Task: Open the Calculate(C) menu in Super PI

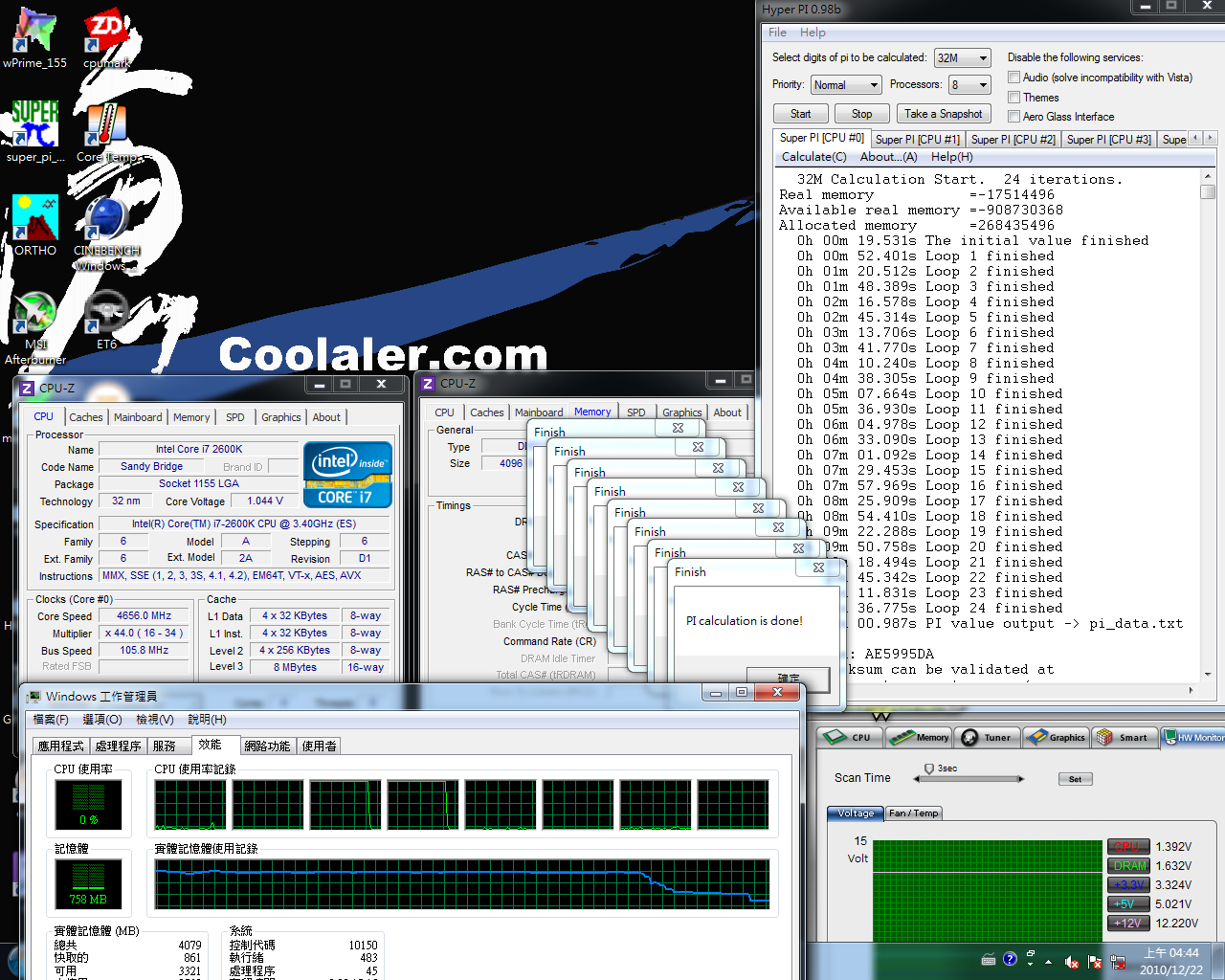Action: click(x=813, y=157)
